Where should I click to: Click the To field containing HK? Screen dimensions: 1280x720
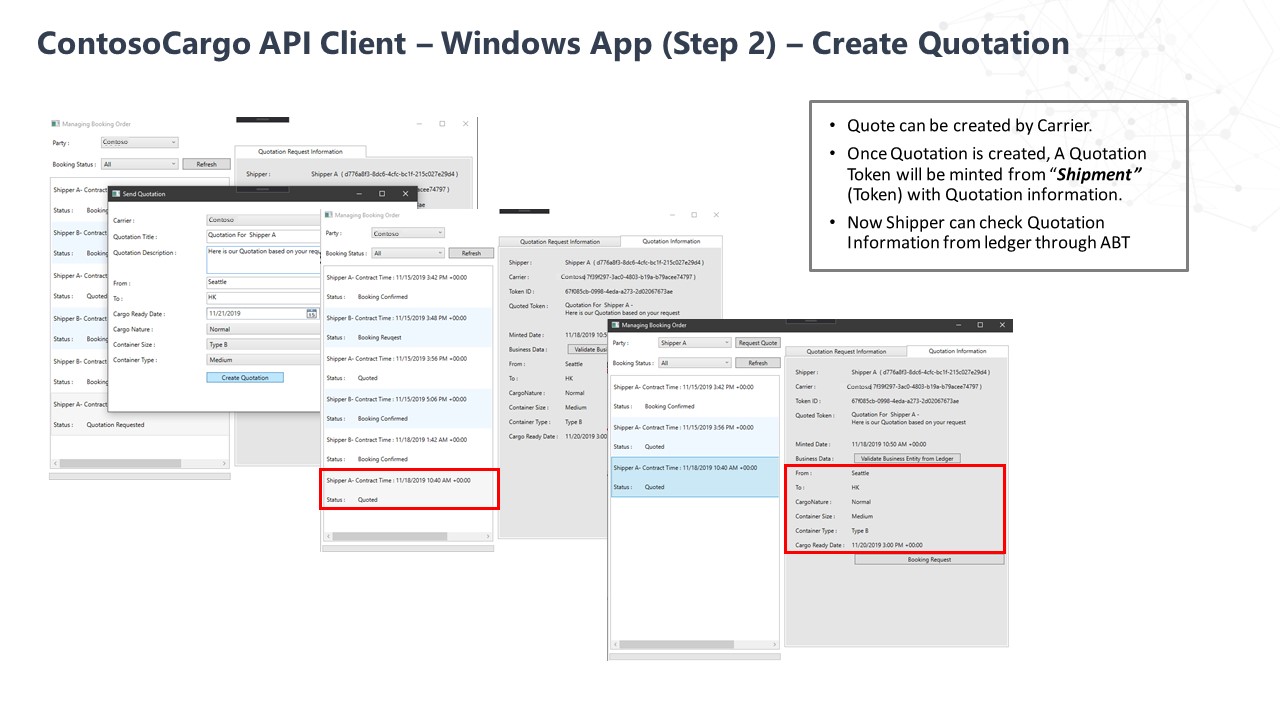[x=263, y=298]
